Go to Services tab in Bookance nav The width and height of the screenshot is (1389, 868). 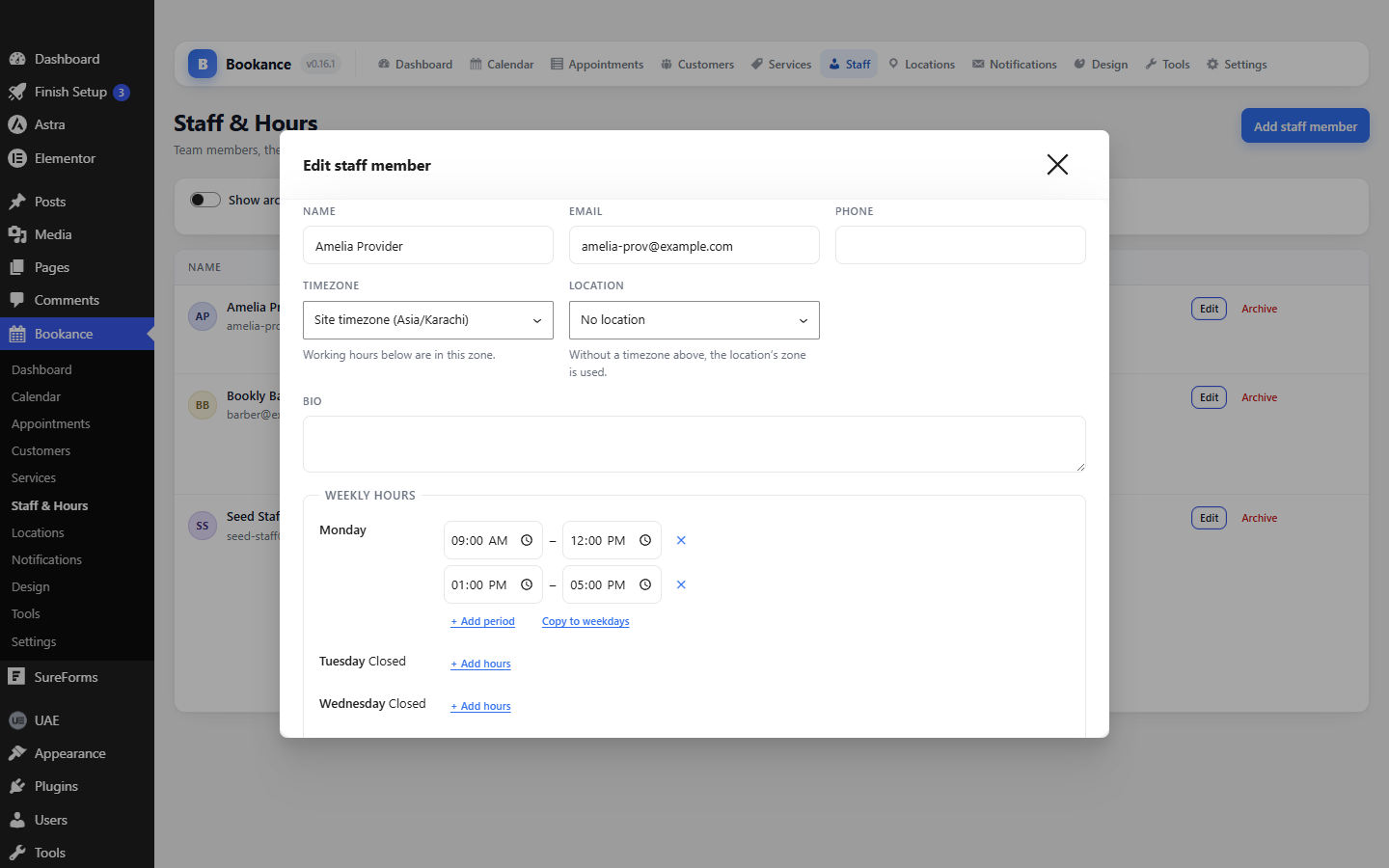point(781,65)
